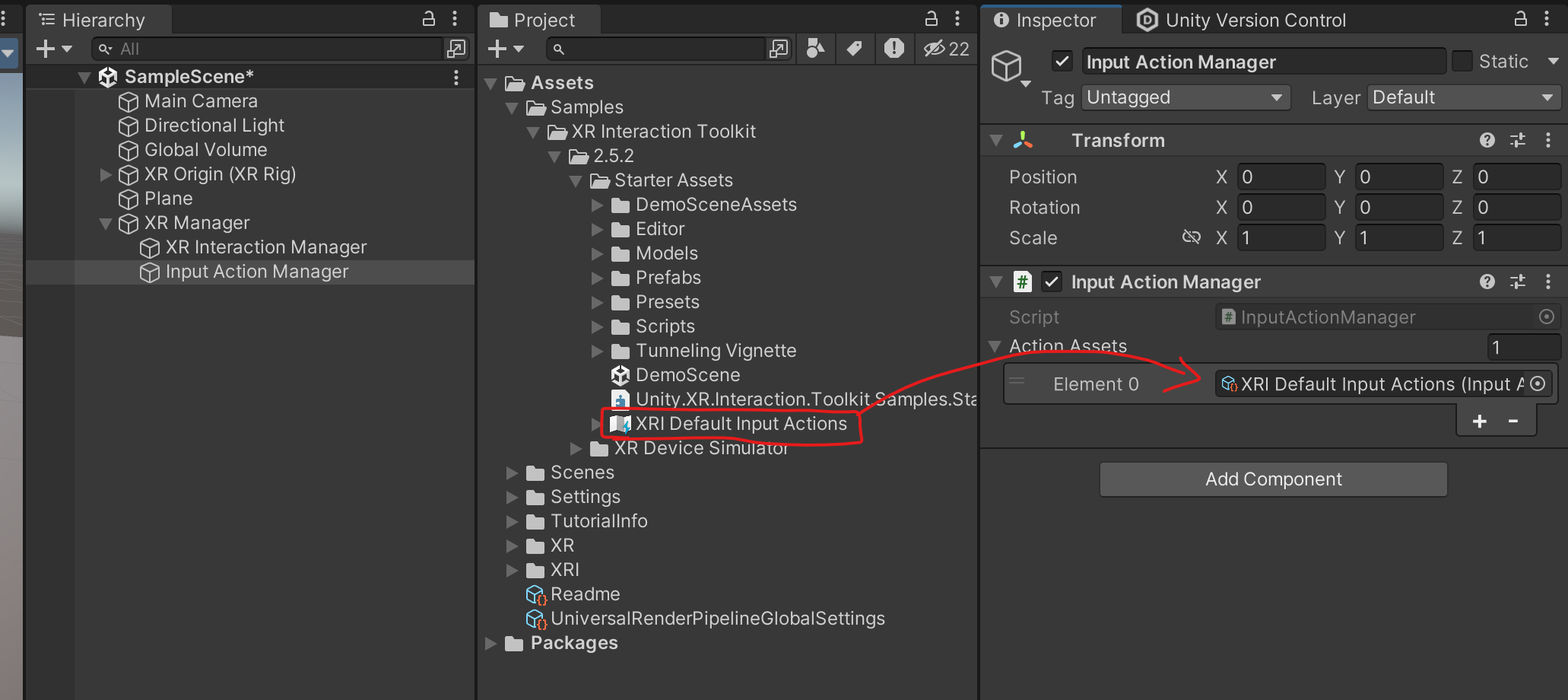Select the Scenes folder

tap(570, 473)
